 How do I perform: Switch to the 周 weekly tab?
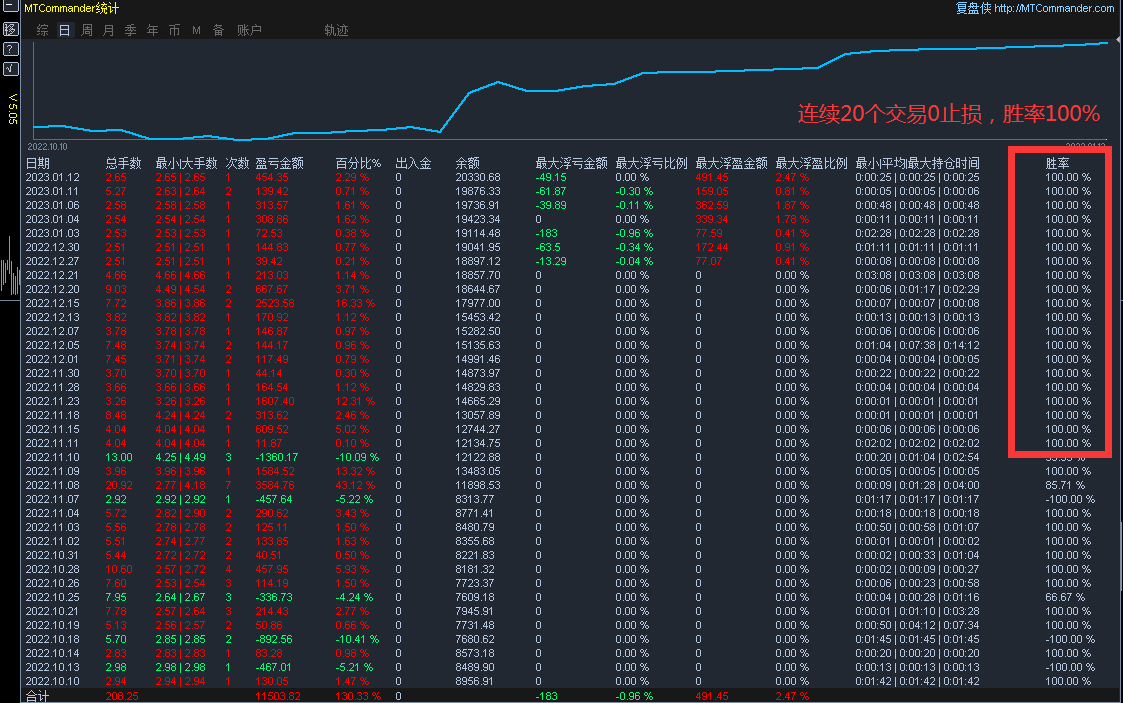[x=87, y=30]
